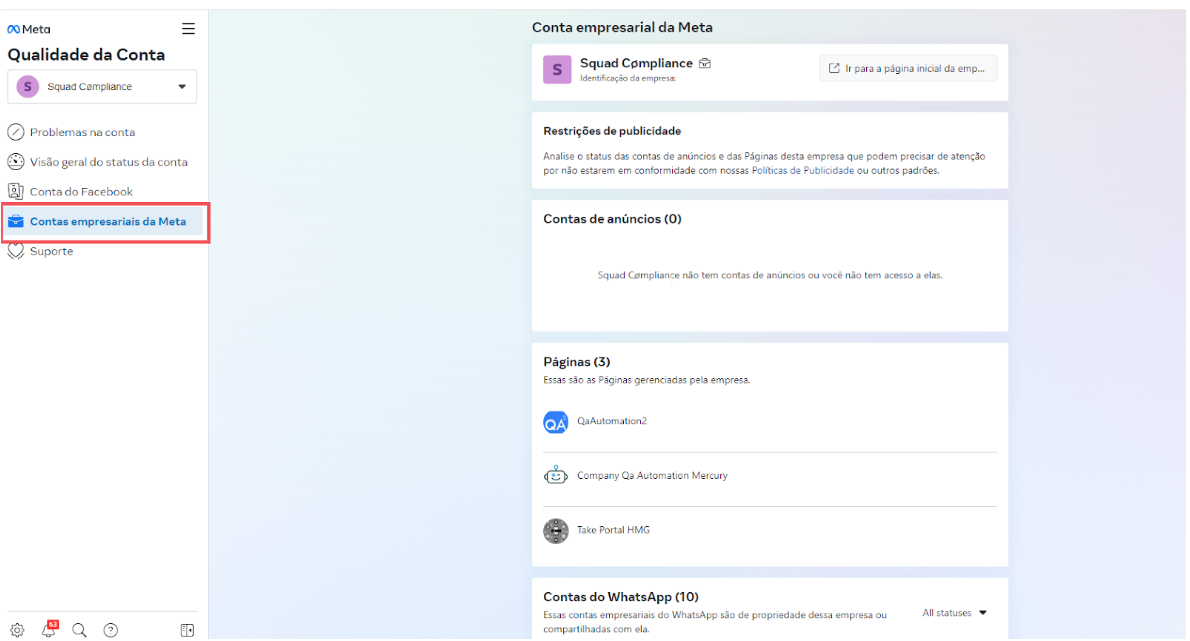Click 'Essas são as Páginas gerenciadas pela empresa' text

point(647,380)
